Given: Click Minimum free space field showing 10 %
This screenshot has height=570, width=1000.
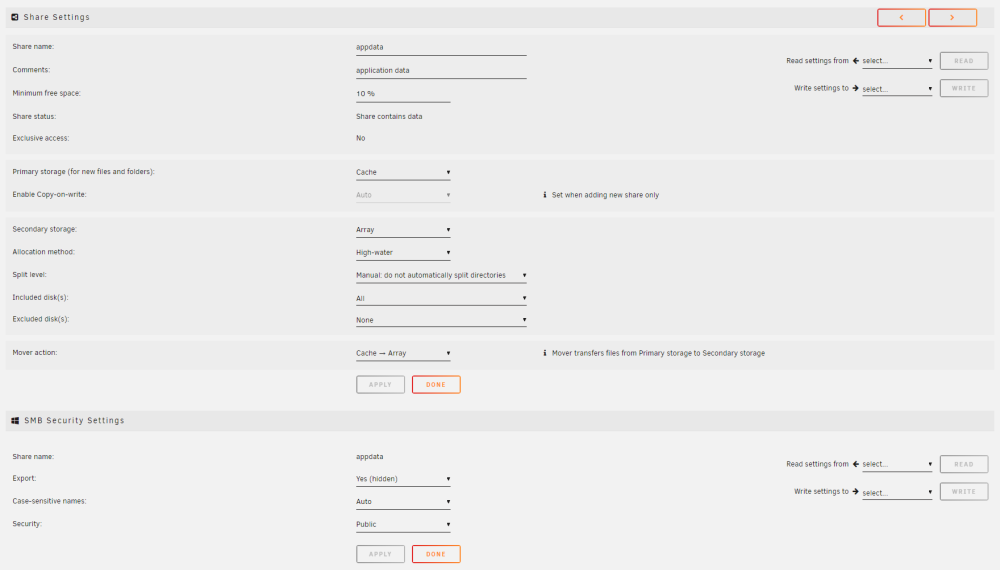Looking at the screenshot, I should [x=403, y=94].
